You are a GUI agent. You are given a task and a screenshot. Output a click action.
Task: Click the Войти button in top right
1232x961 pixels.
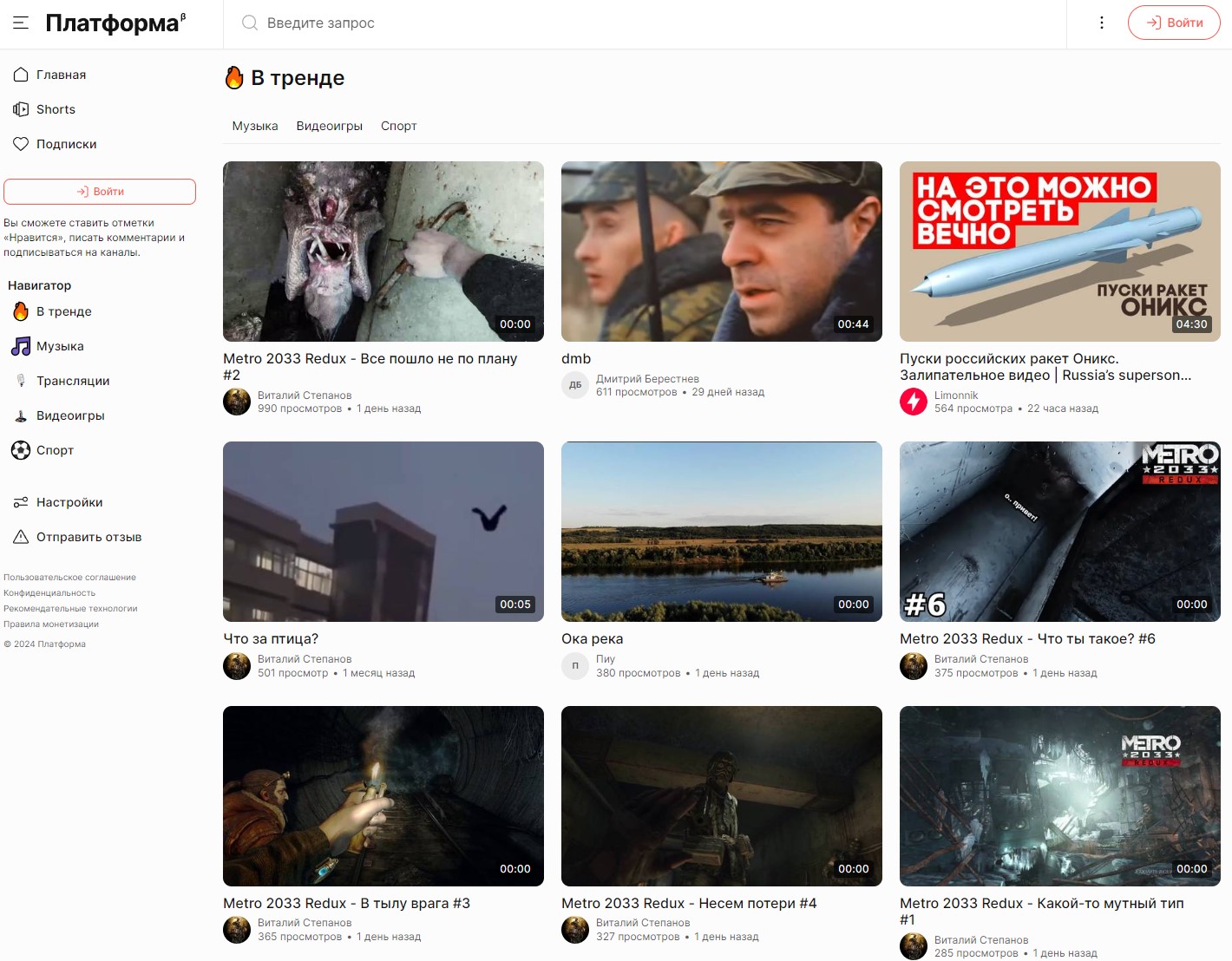[1174, 23]
